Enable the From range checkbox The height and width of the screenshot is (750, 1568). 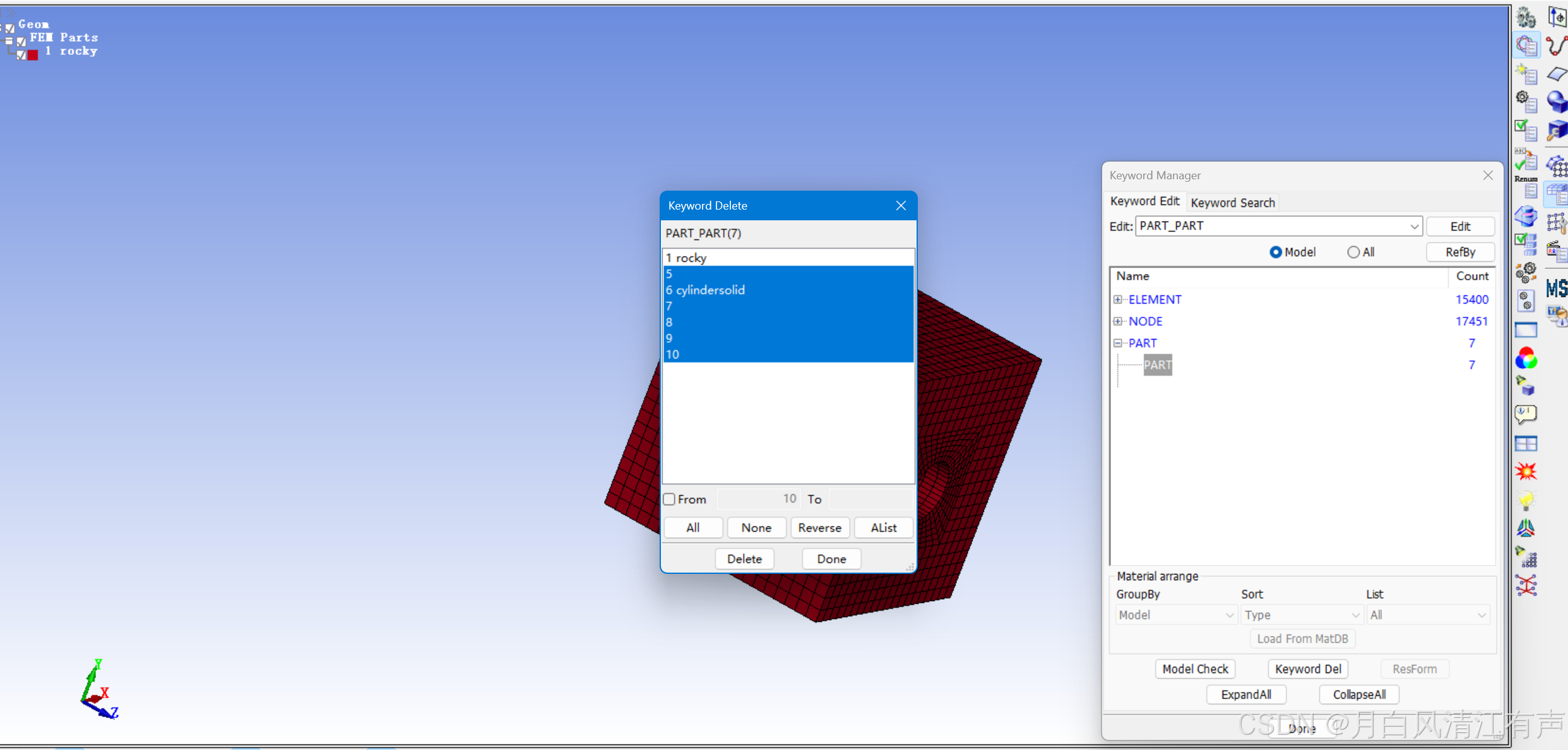(670, 499)
